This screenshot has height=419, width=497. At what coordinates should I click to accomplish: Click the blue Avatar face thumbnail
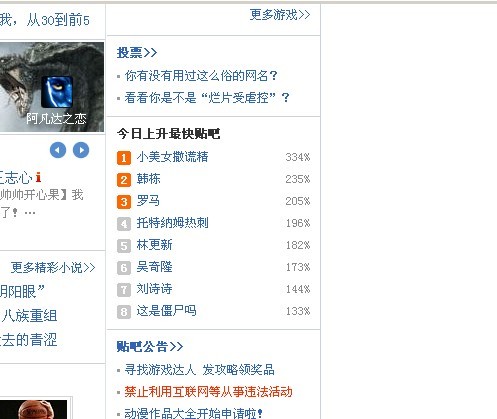click(x=57, y=92)
